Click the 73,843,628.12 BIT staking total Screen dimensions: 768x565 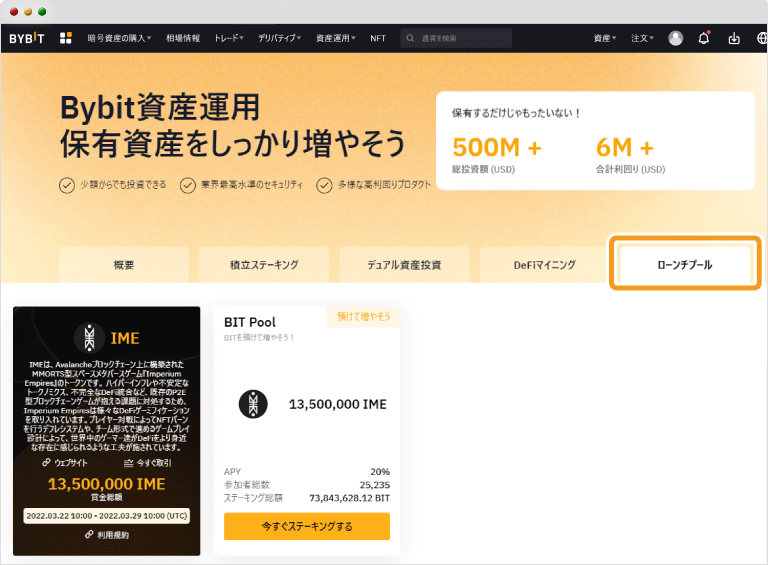[349, 498]
